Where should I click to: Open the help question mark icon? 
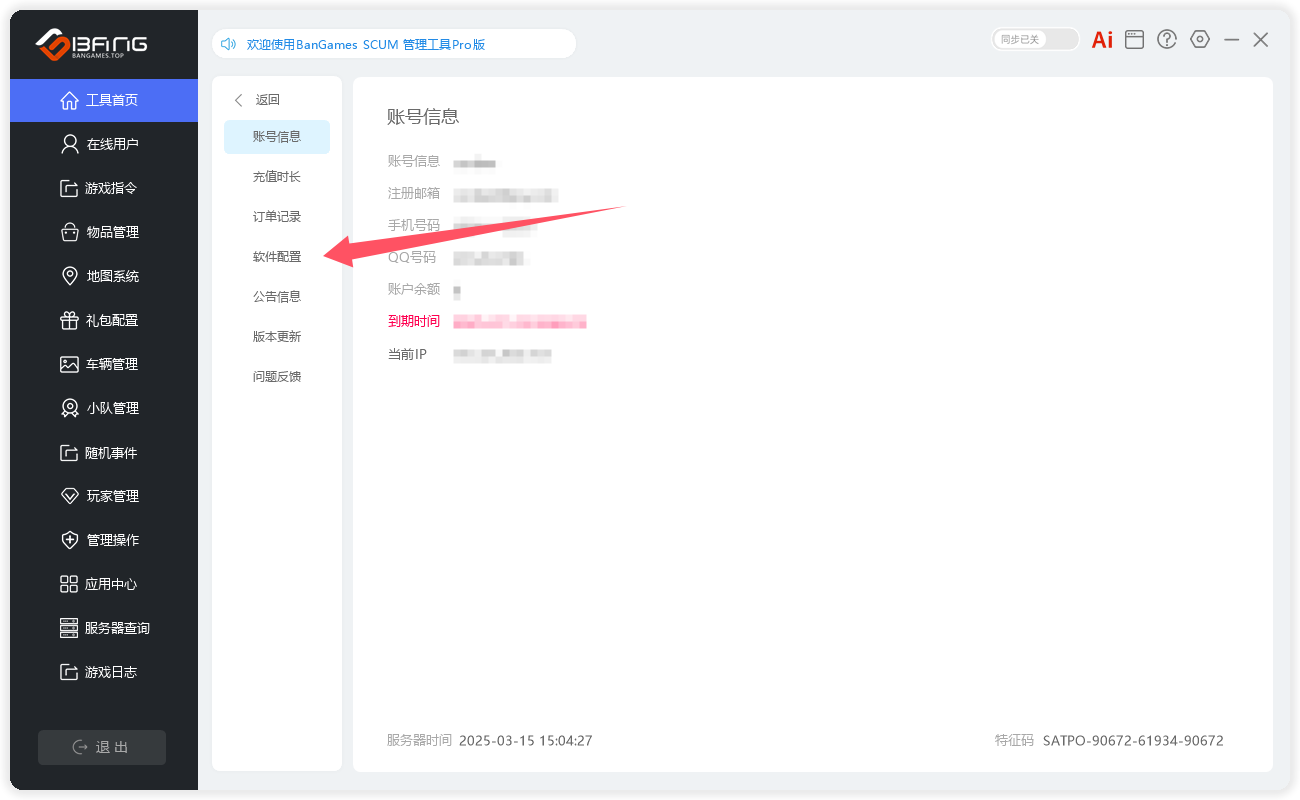point(1167,39)
